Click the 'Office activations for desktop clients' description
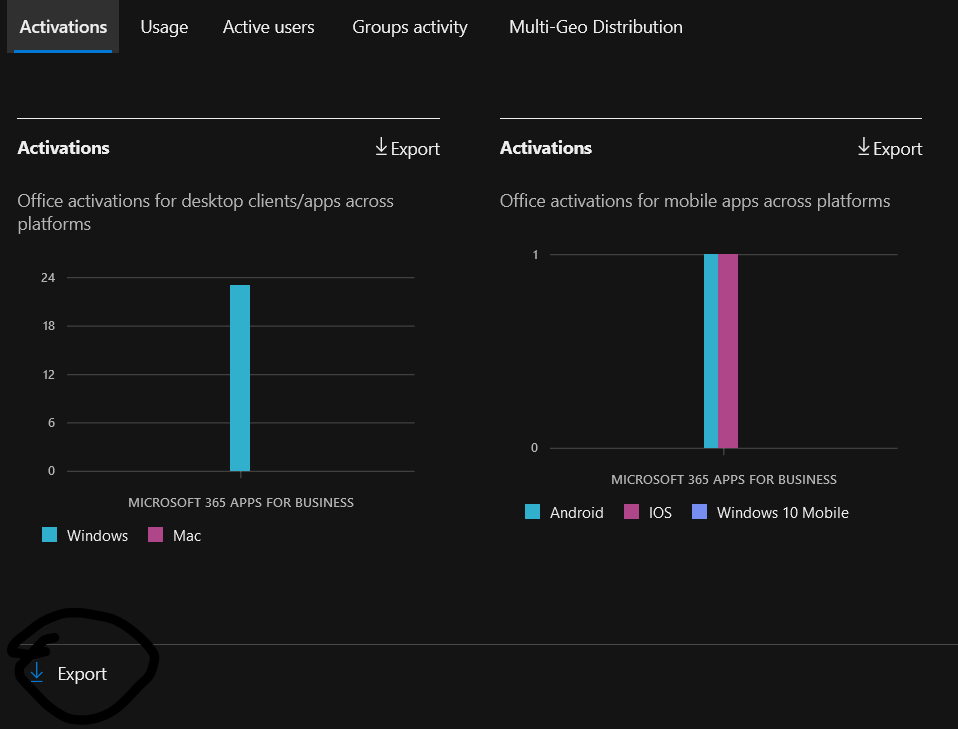Screen dimensions: 958x729 205,212
